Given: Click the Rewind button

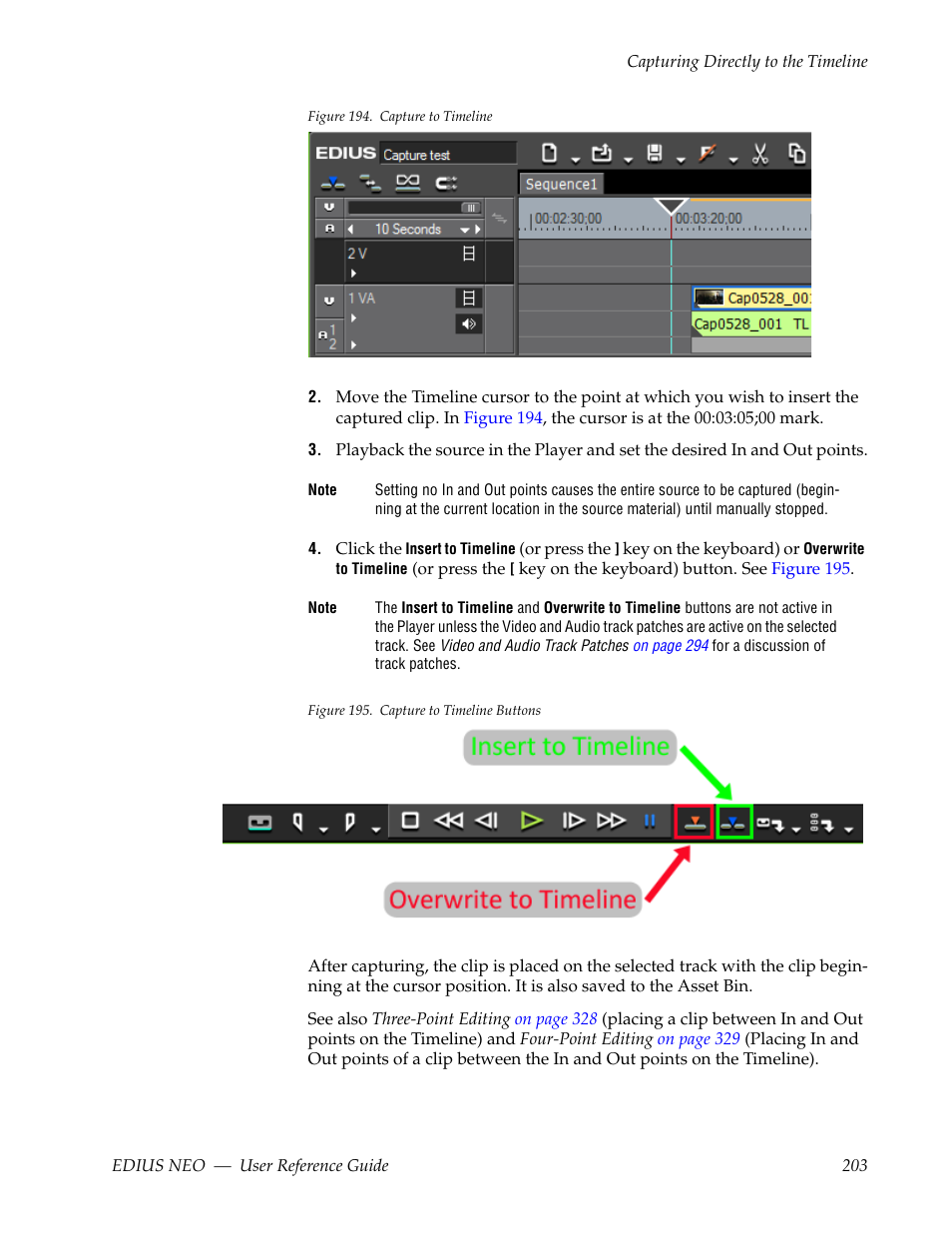Looking at the screenshot, I should click(x=449, y=821).
